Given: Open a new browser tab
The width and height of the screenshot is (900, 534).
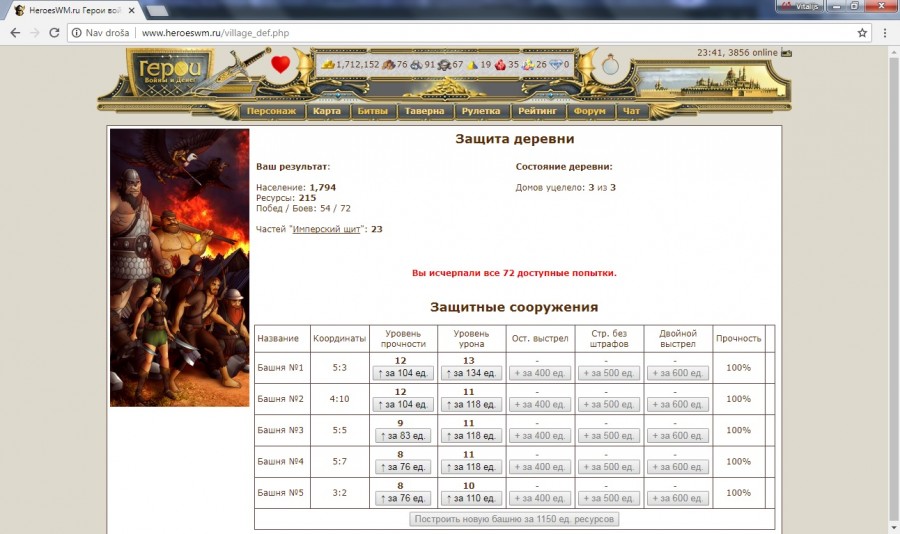Looking at the screenshot, I should click(x=157, y=10).
